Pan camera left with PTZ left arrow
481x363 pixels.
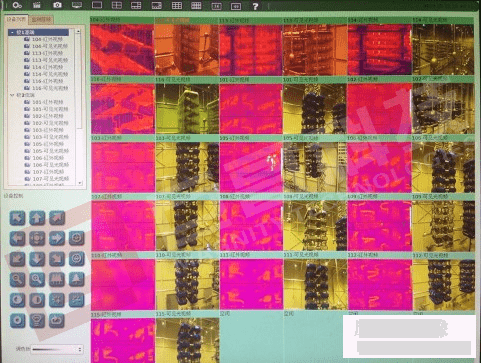click(x=17, y=238)
